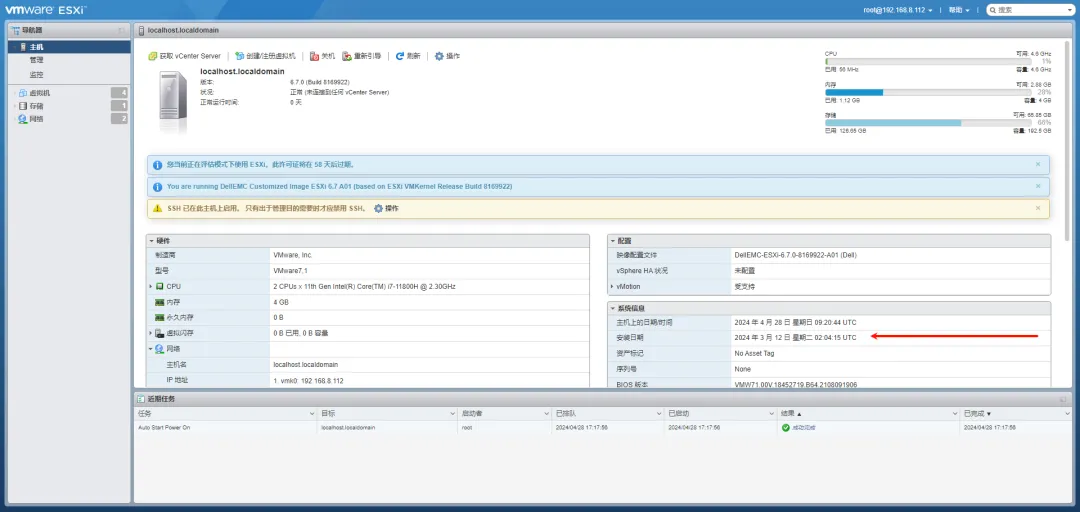Click the 获取 vCenter Server icon
Viewport: 1080px width, 512px height.
[x=152, y=56]
